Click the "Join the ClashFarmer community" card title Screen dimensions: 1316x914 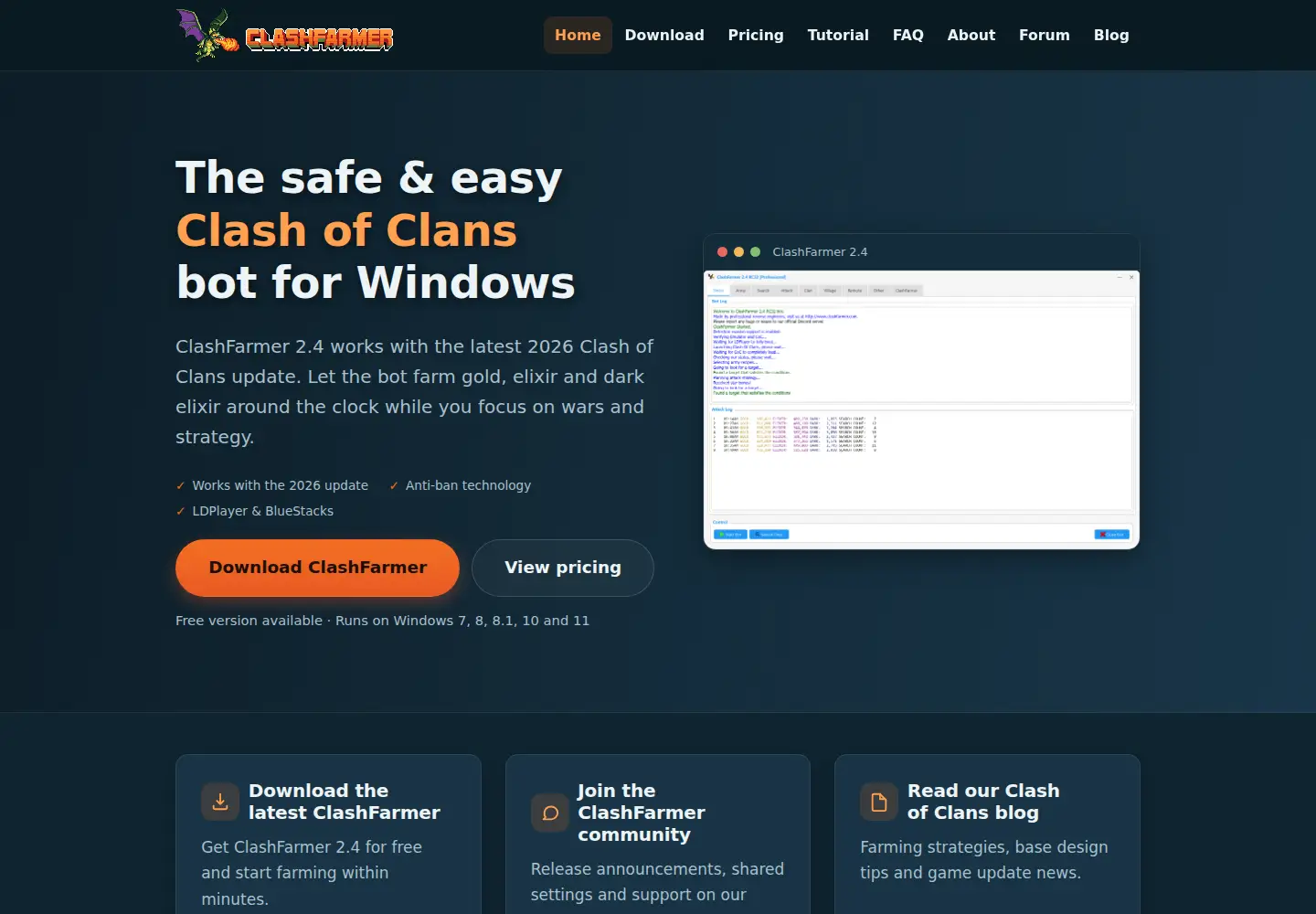click(642, 813)
